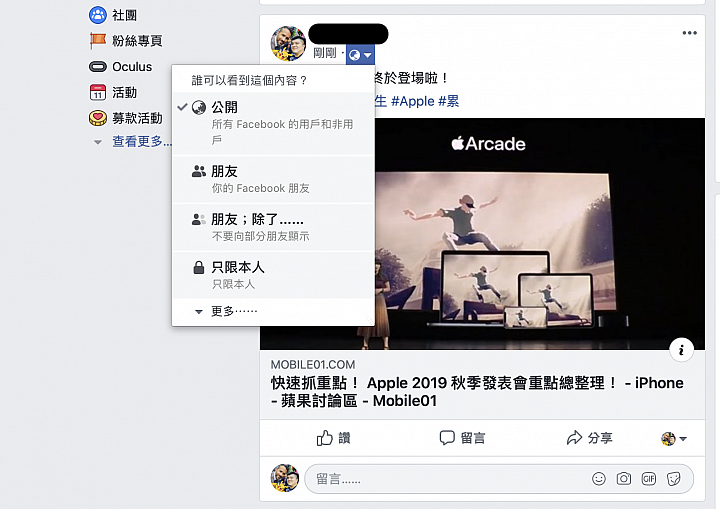Click the 活動 calendar icon
The width and height of the screenshot is (720, 509).
(x=97, y=92)
